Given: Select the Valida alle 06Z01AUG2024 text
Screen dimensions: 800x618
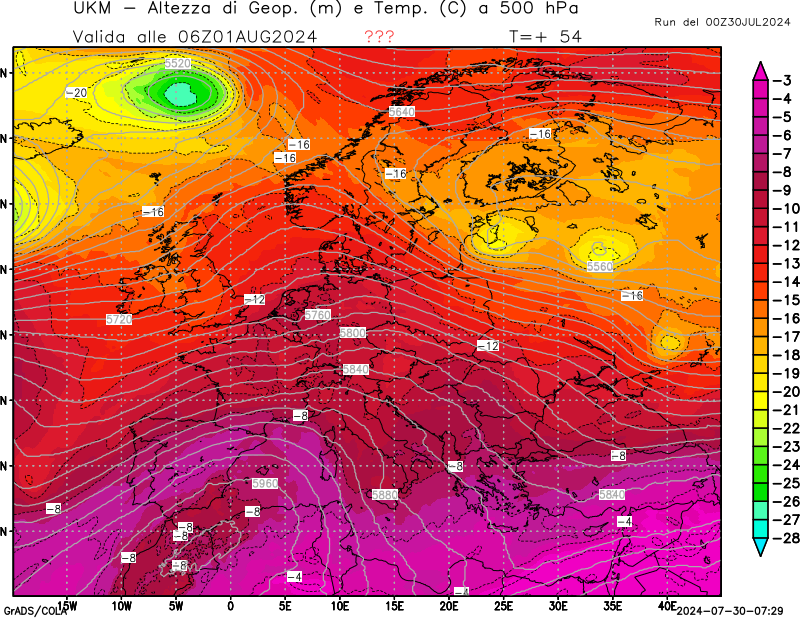Looking at the screenshot, I should pos(195,37).
